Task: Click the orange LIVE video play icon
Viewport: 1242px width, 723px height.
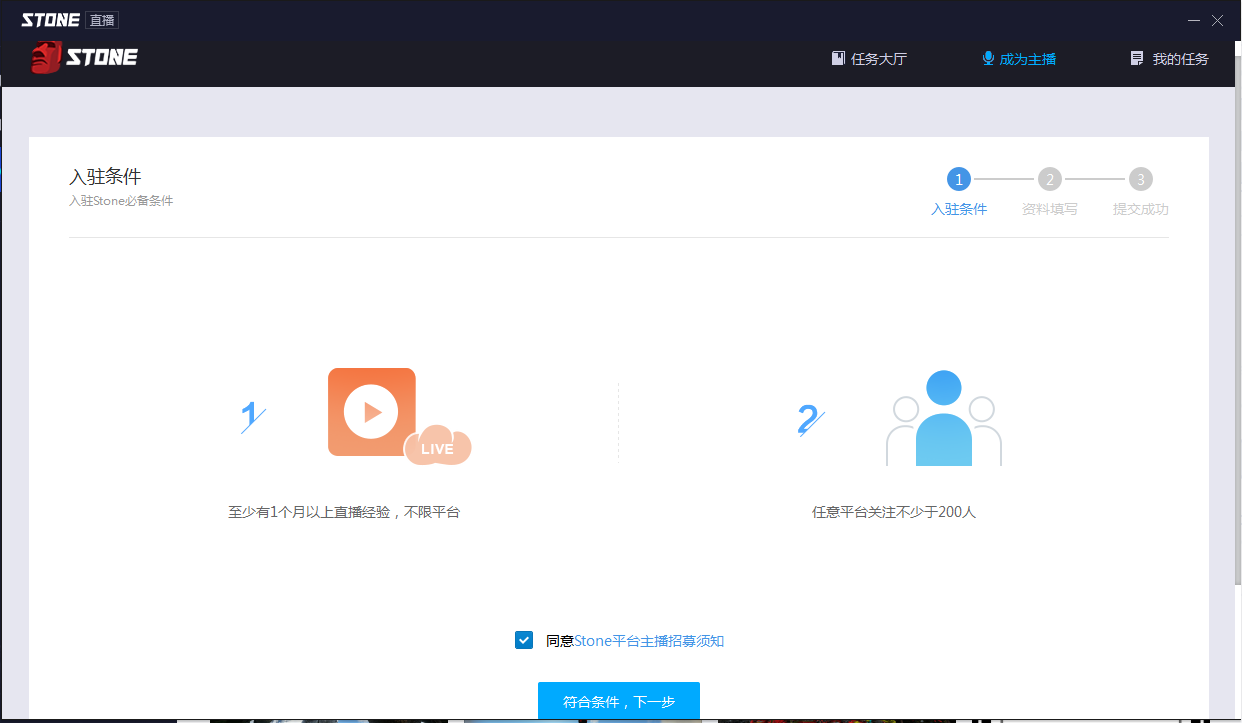Action: 371,412
